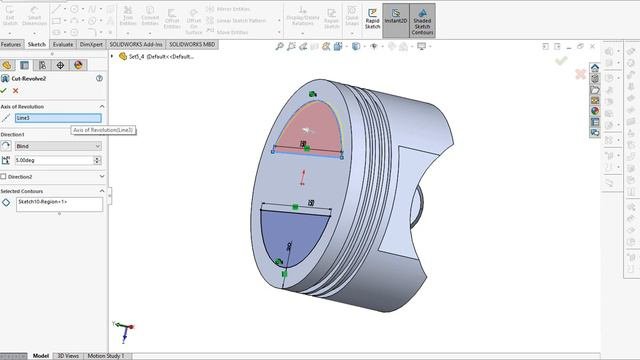
Task: Click the Convert Entities tool
Action: 150,17
